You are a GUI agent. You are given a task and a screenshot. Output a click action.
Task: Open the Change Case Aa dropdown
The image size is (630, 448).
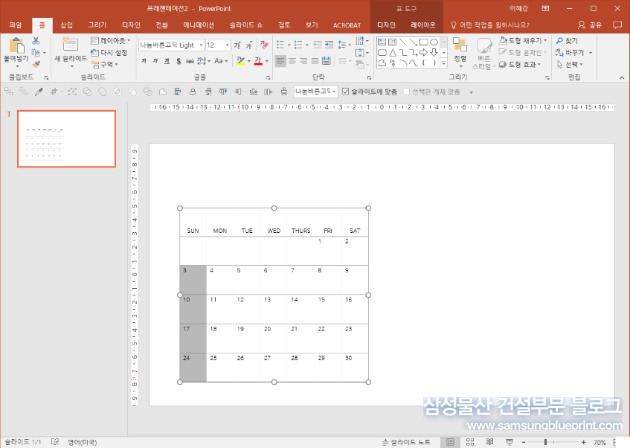[221, 61]
